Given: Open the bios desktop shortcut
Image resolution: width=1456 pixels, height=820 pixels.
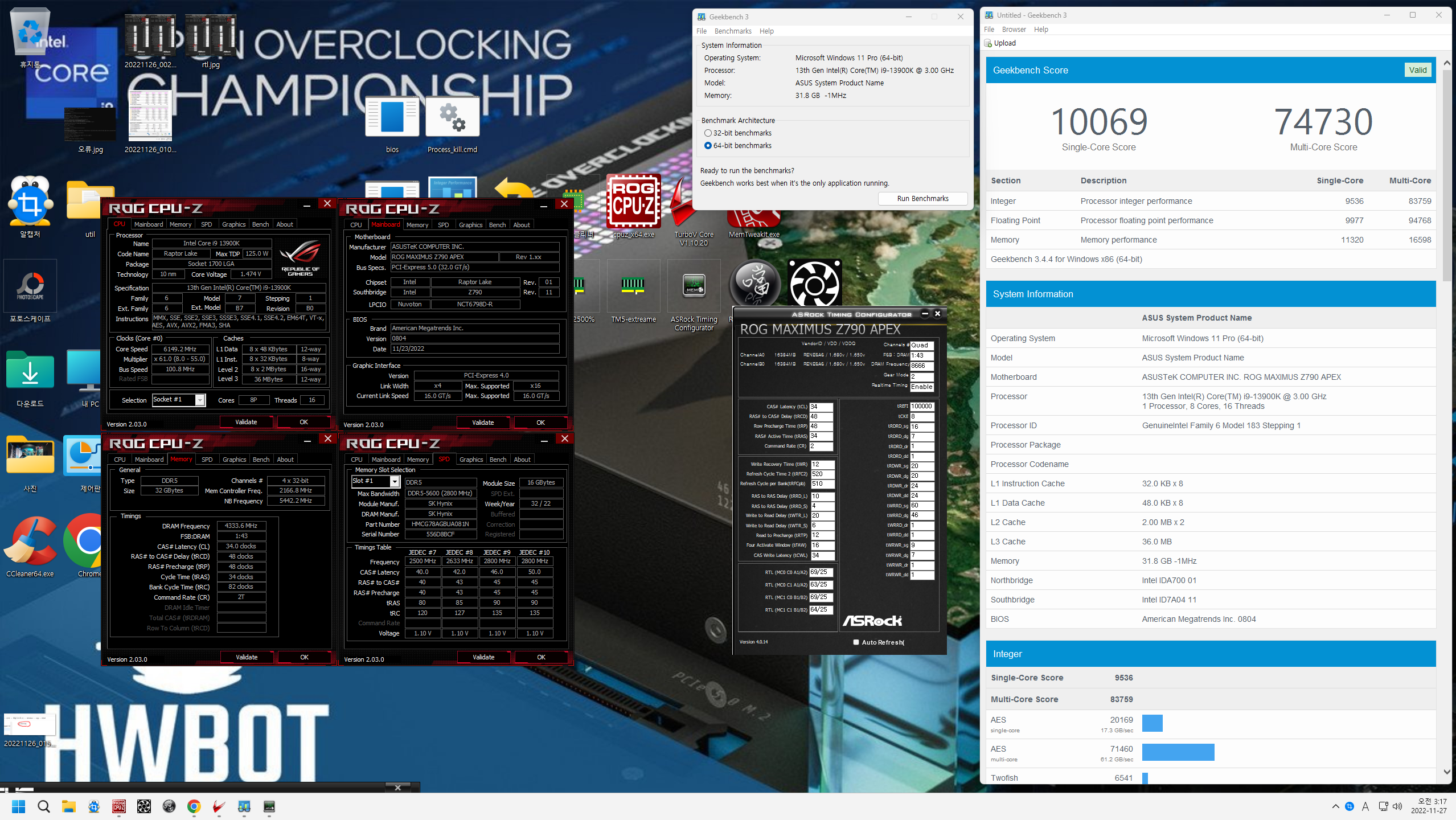Looking at the screenshot, I should coord(392,124).
